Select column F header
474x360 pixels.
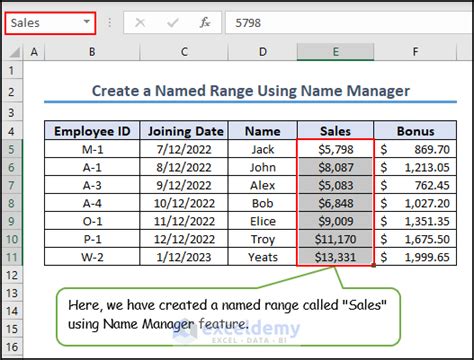[x=415, y=52]
